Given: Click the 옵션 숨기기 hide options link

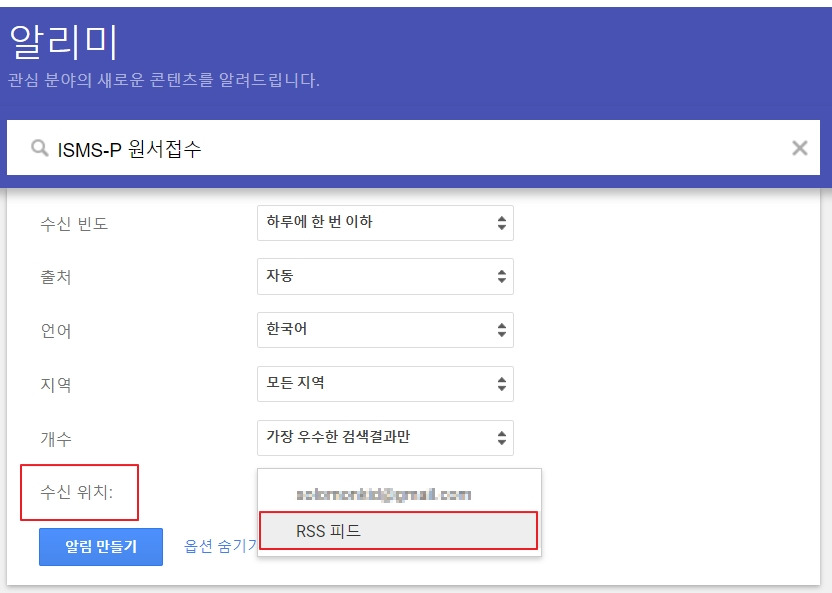Looking at the screenshot, I should [218, 546].
